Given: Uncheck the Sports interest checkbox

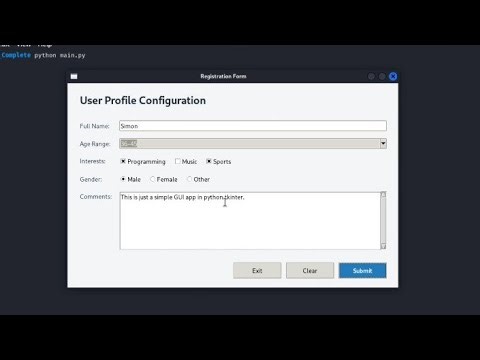Looking at the screenshot, I should click(x=209, y=161).
